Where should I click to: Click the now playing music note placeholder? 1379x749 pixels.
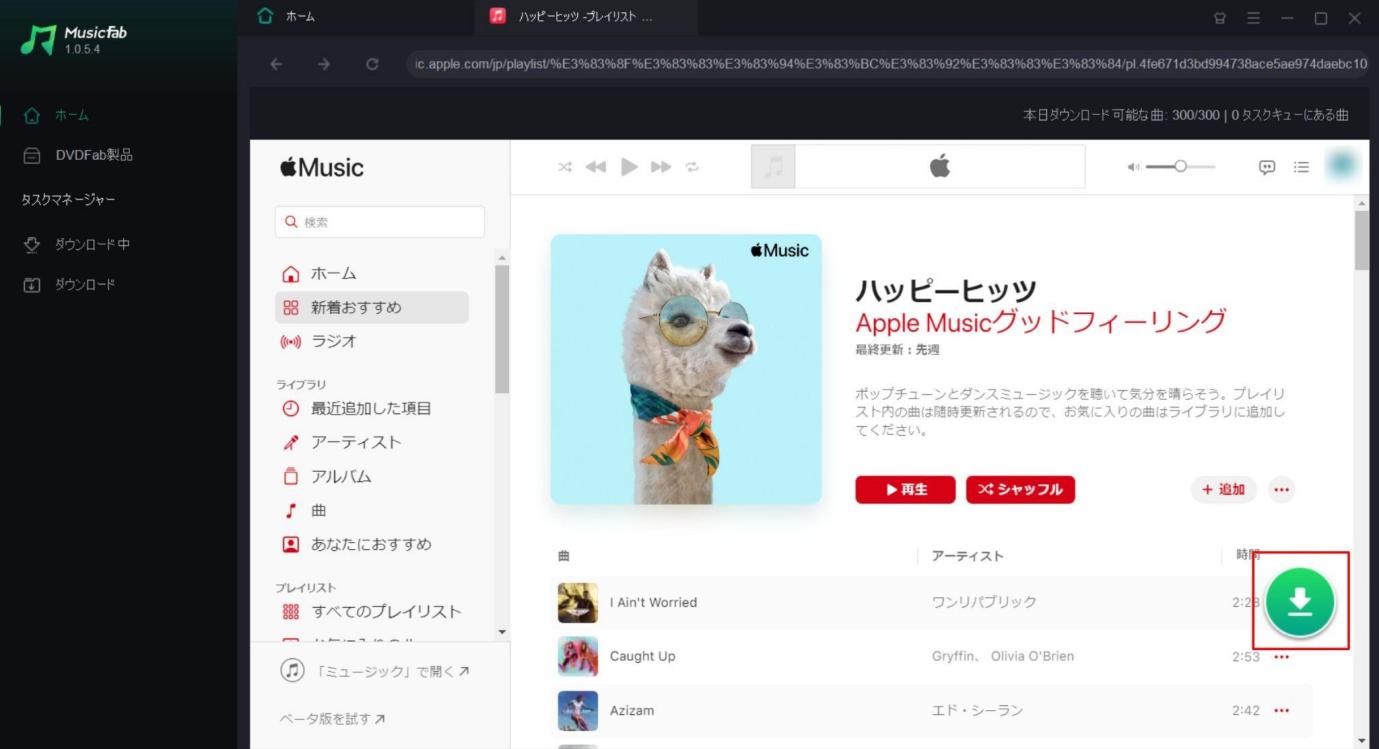(x=773, y=167)
